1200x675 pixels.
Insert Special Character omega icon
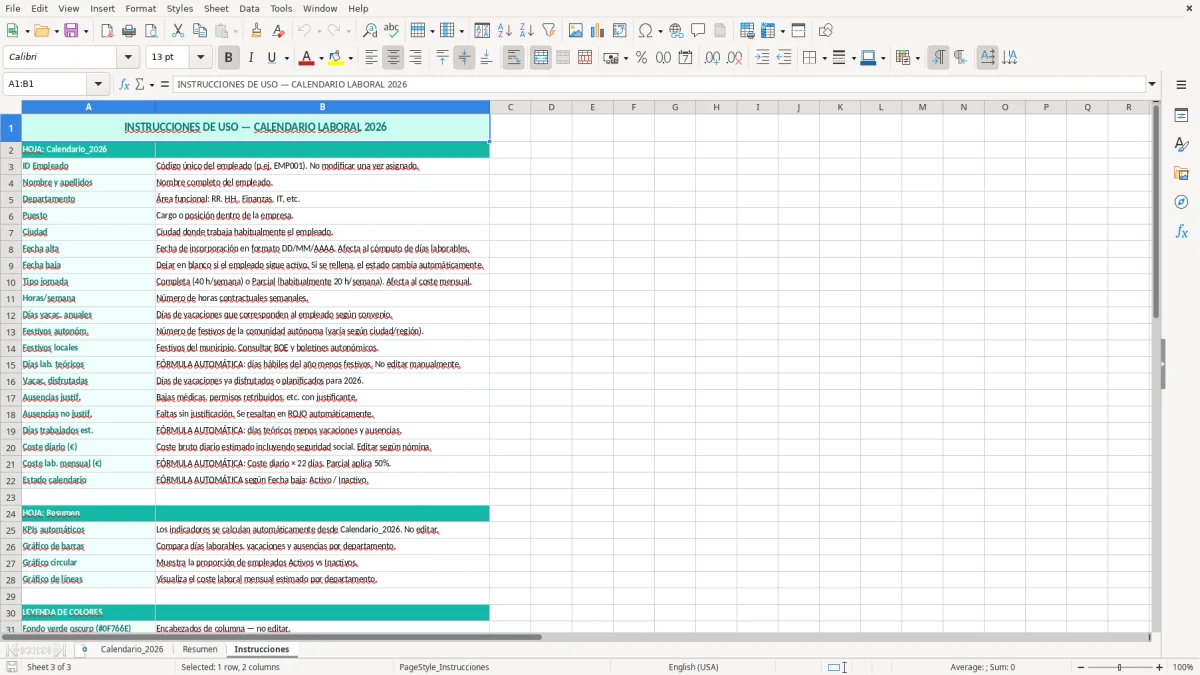coord(645,31)
